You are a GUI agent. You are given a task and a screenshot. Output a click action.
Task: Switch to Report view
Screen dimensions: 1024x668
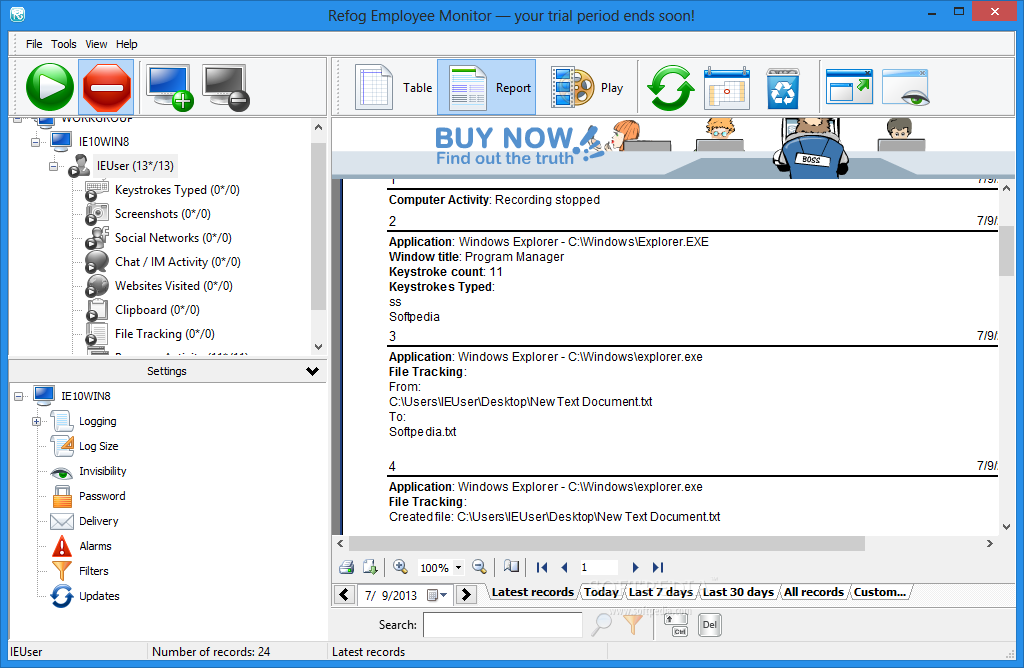point(487,87)
